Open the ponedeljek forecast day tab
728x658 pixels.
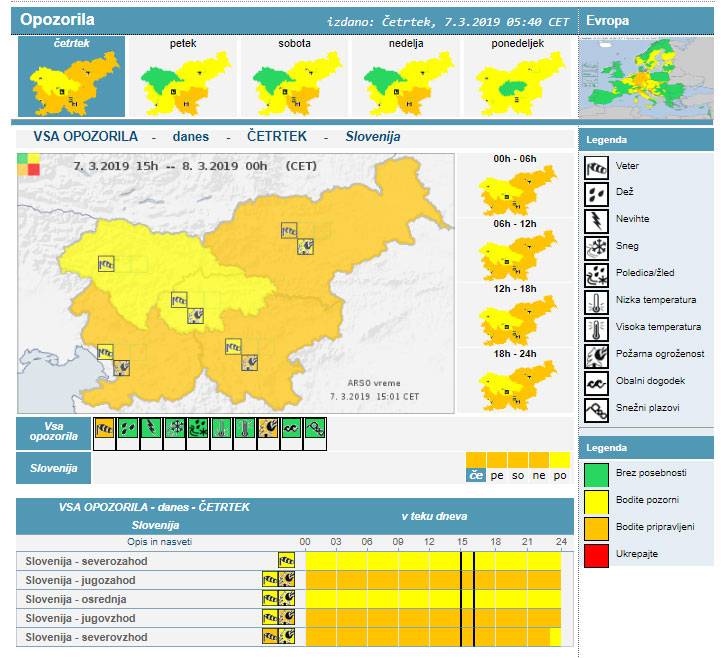pos(517,77)
